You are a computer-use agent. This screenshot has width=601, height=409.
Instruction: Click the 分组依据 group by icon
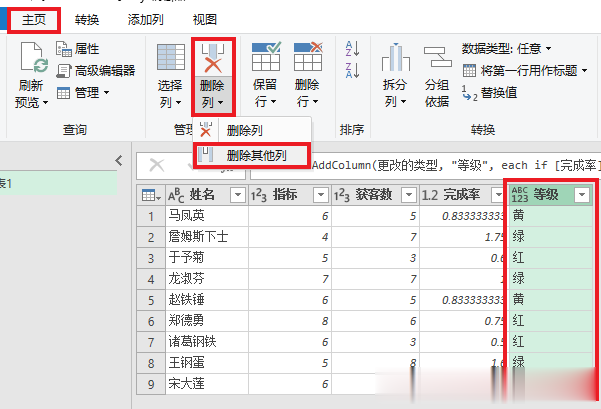pyautogui.click(x=437, y=57)
